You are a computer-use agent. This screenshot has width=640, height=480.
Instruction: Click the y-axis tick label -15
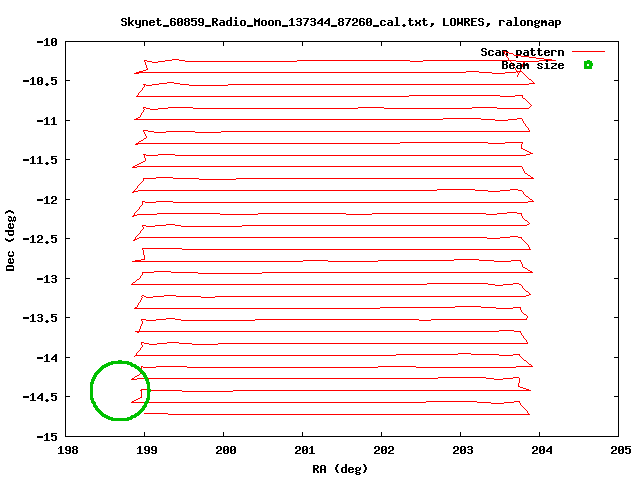[47, 437]
